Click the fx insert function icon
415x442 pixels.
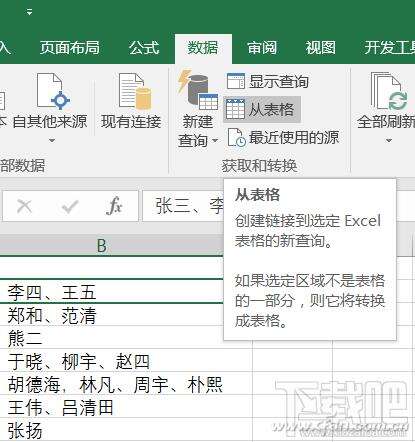[114, 206]
